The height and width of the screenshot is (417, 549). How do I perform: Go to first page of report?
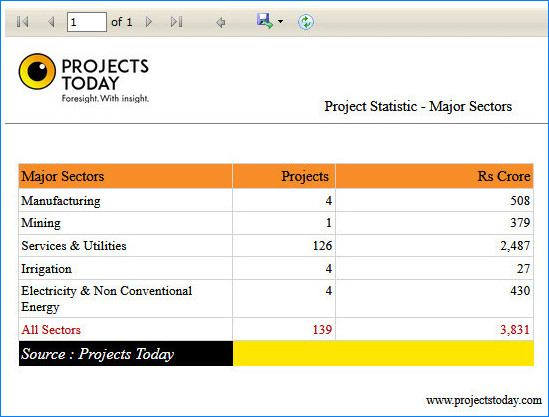(22, 22)
